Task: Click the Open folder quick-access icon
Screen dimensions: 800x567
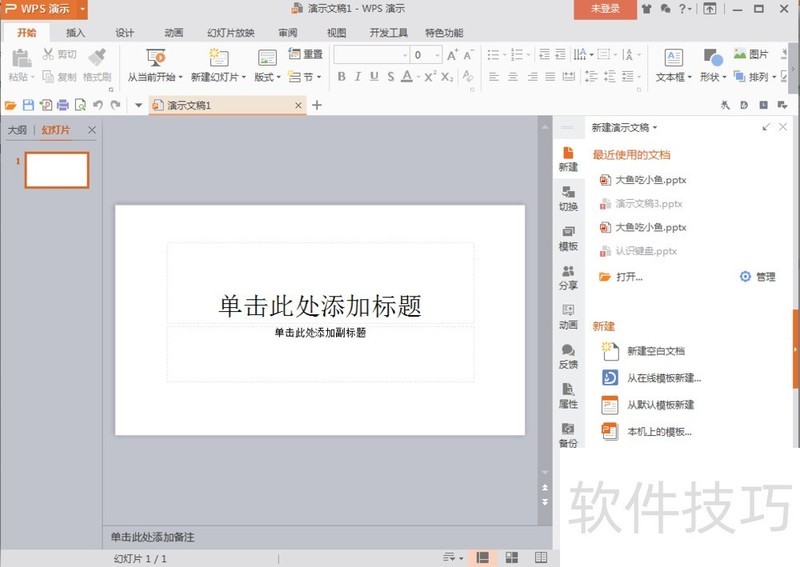Action: tap(10, 105)
